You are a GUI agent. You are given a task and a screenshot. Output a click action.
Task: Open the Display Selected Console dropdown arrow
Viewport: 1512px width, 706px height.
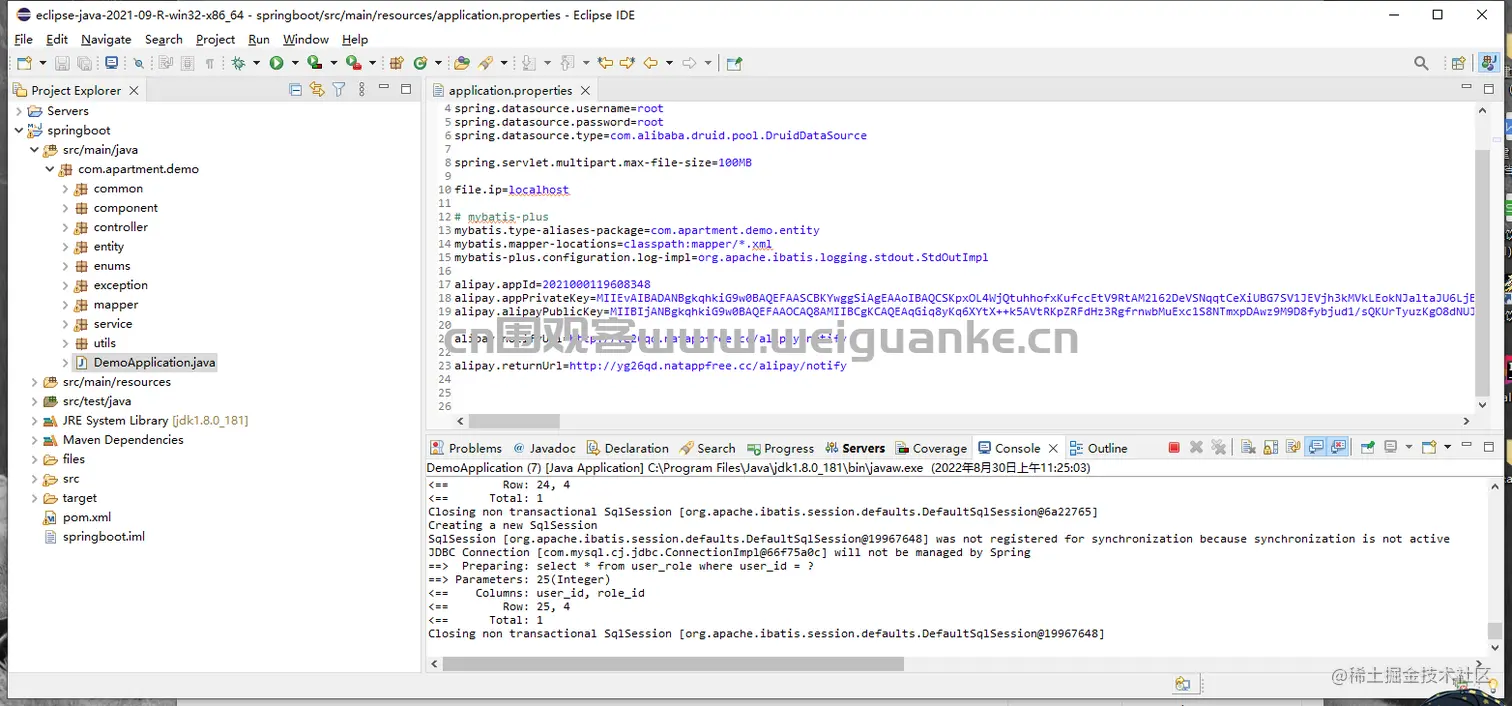tap(1409, 448)
